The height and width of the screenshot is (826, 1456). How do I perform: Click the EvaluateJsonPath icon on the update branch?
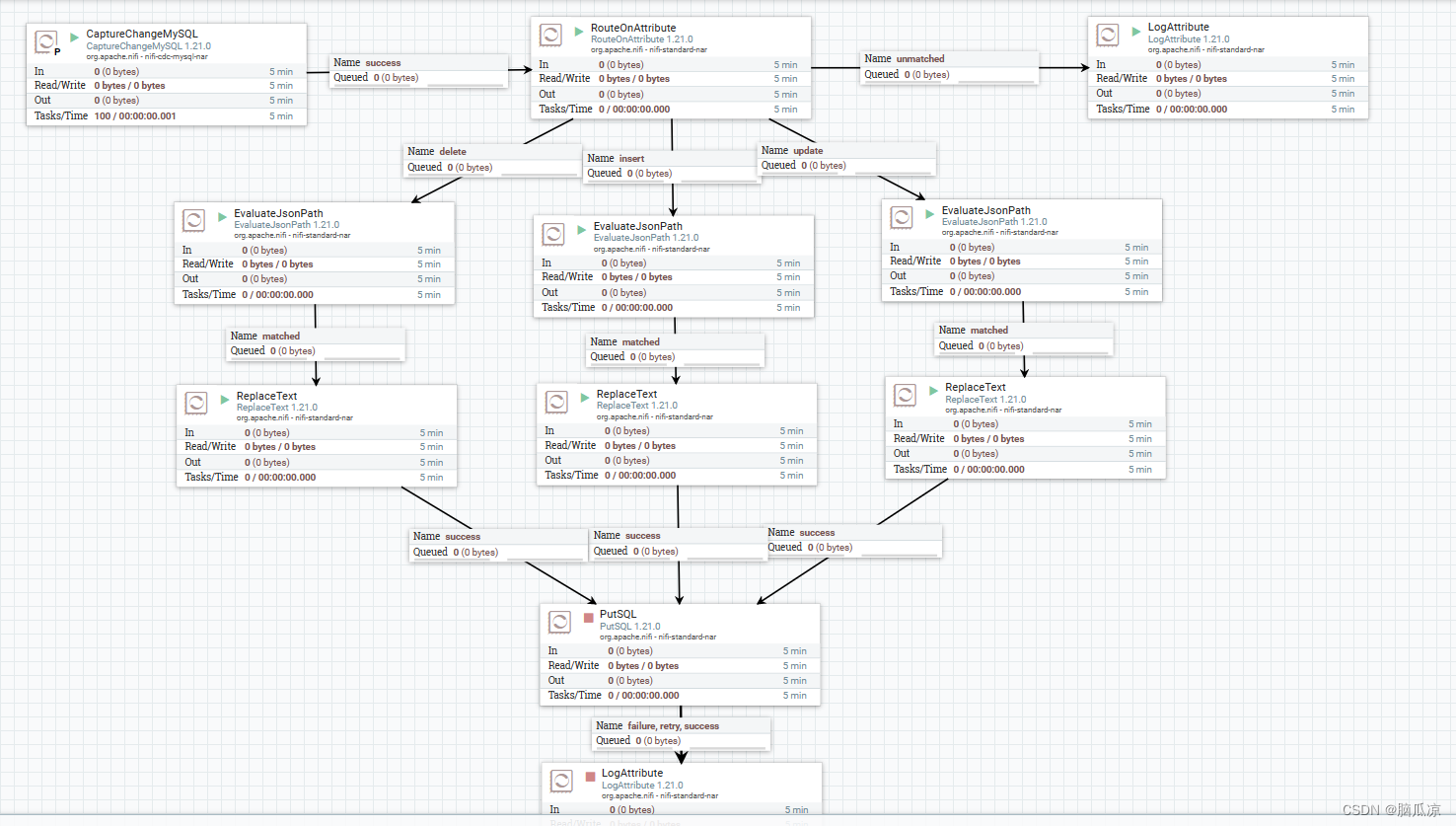902,218
